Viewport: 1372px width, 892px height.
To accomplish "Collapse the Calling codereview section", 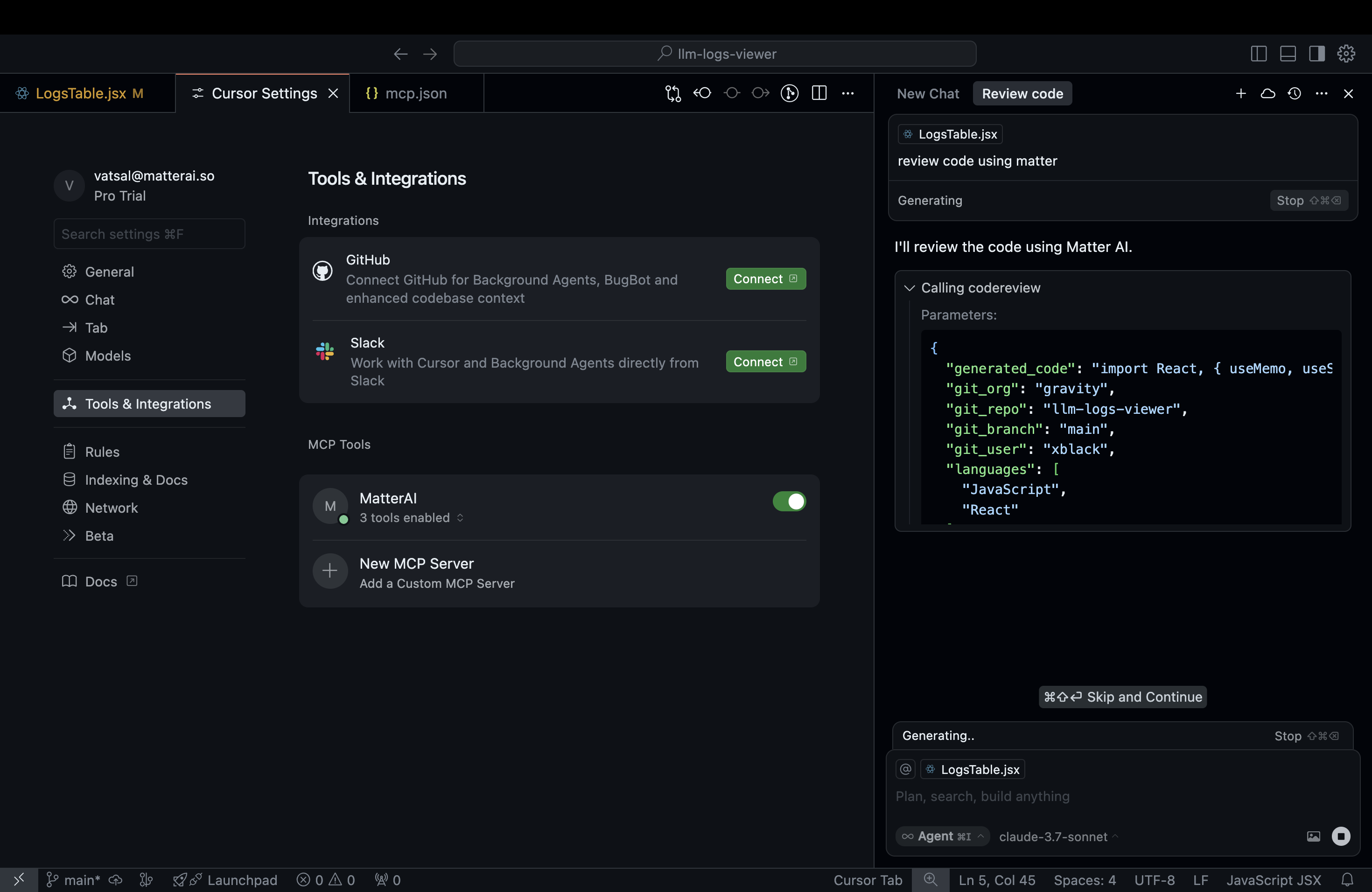I will click(x=910, y=287).
